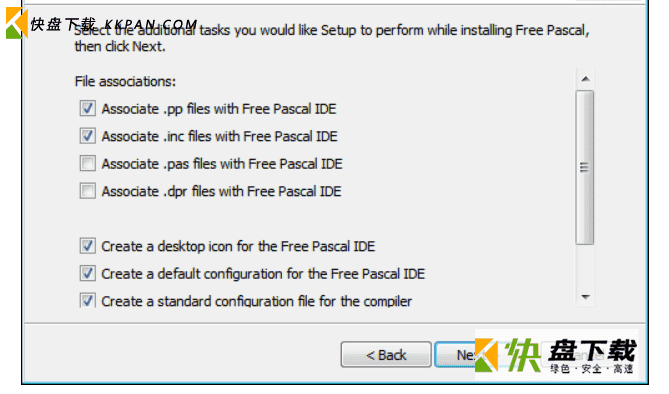
Task: Proceed with the Next button
Action: point(456,355)
